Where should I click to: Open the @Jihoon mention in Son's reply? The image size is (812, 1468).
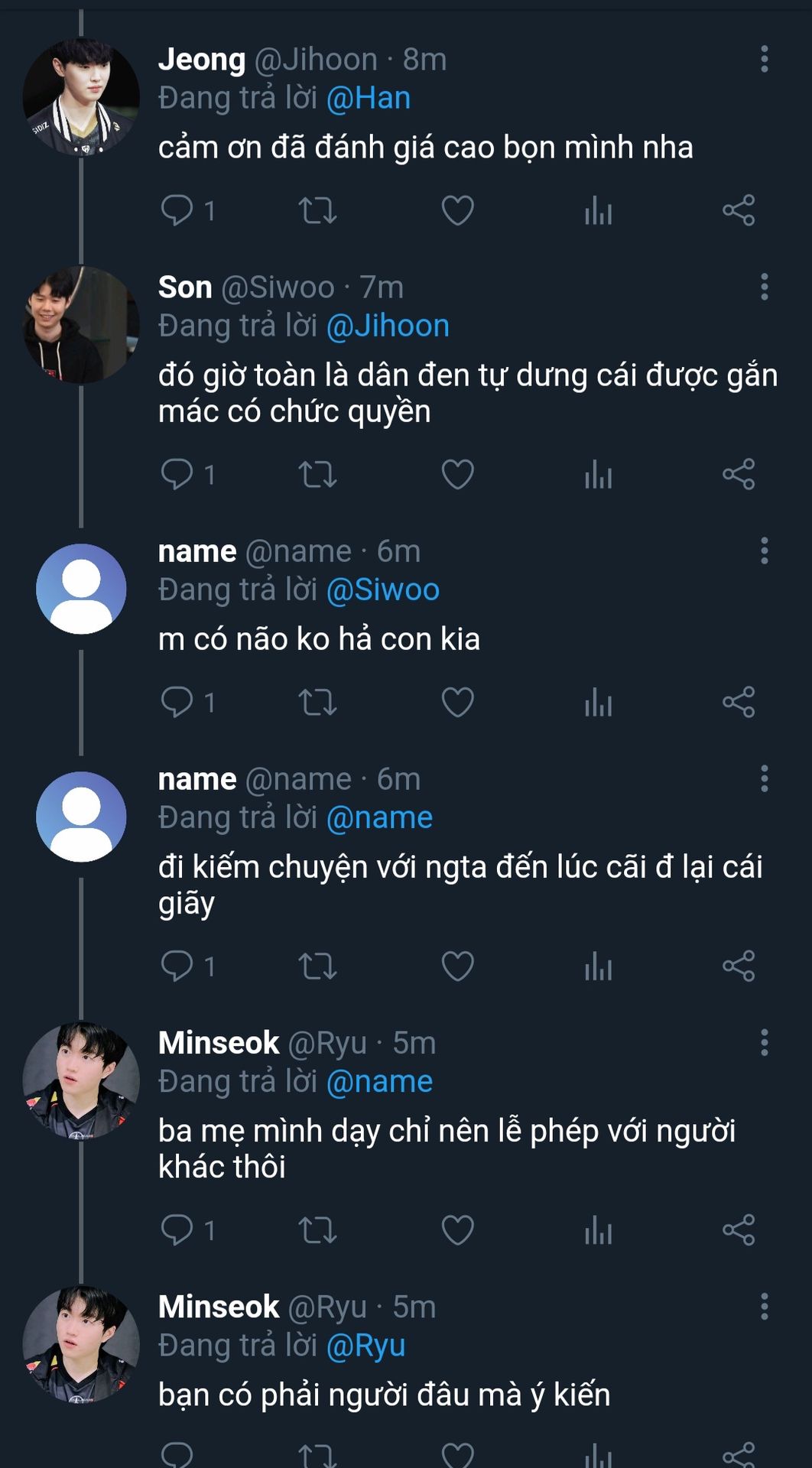(x=388, y=326)
